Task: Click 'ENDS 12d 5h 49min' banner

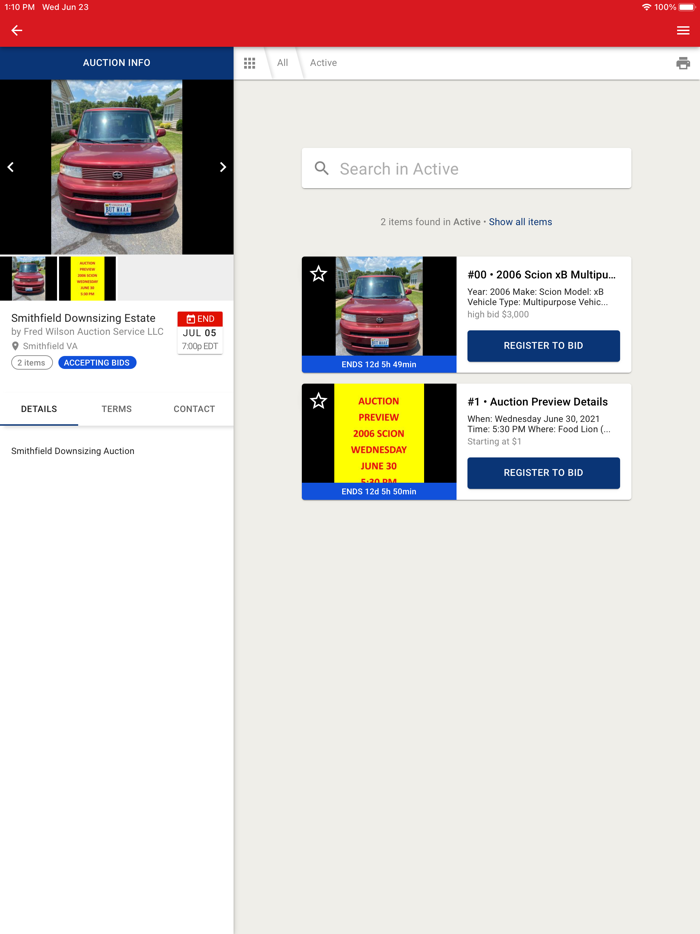Action: [x=379, y=364]
